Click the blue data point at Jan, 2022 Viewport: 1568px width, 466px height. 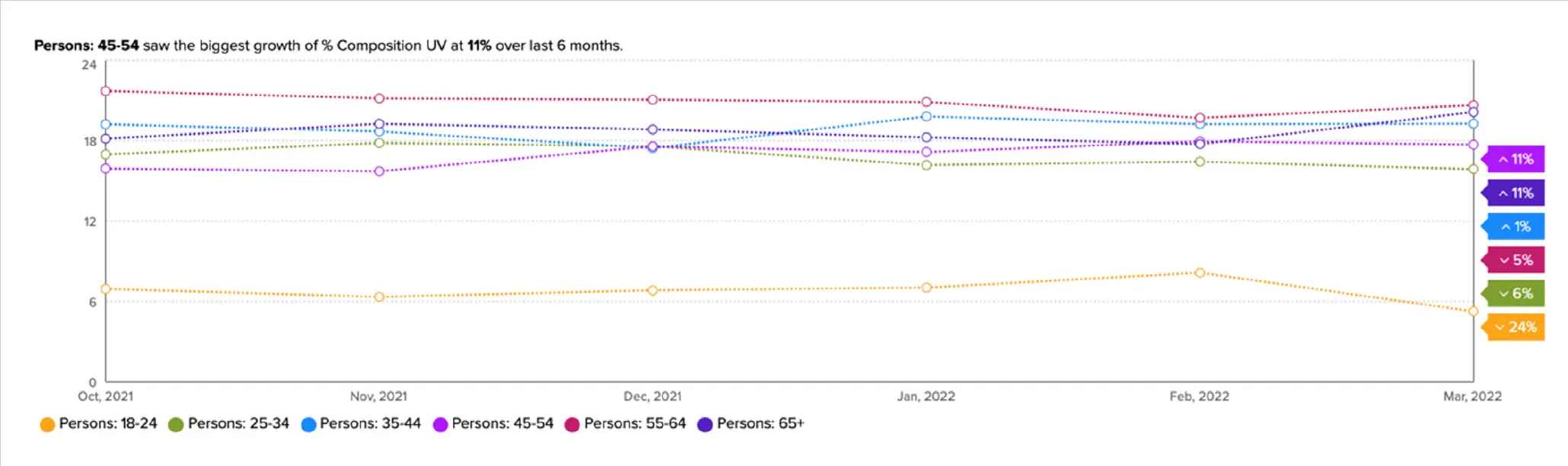(926, 116)
